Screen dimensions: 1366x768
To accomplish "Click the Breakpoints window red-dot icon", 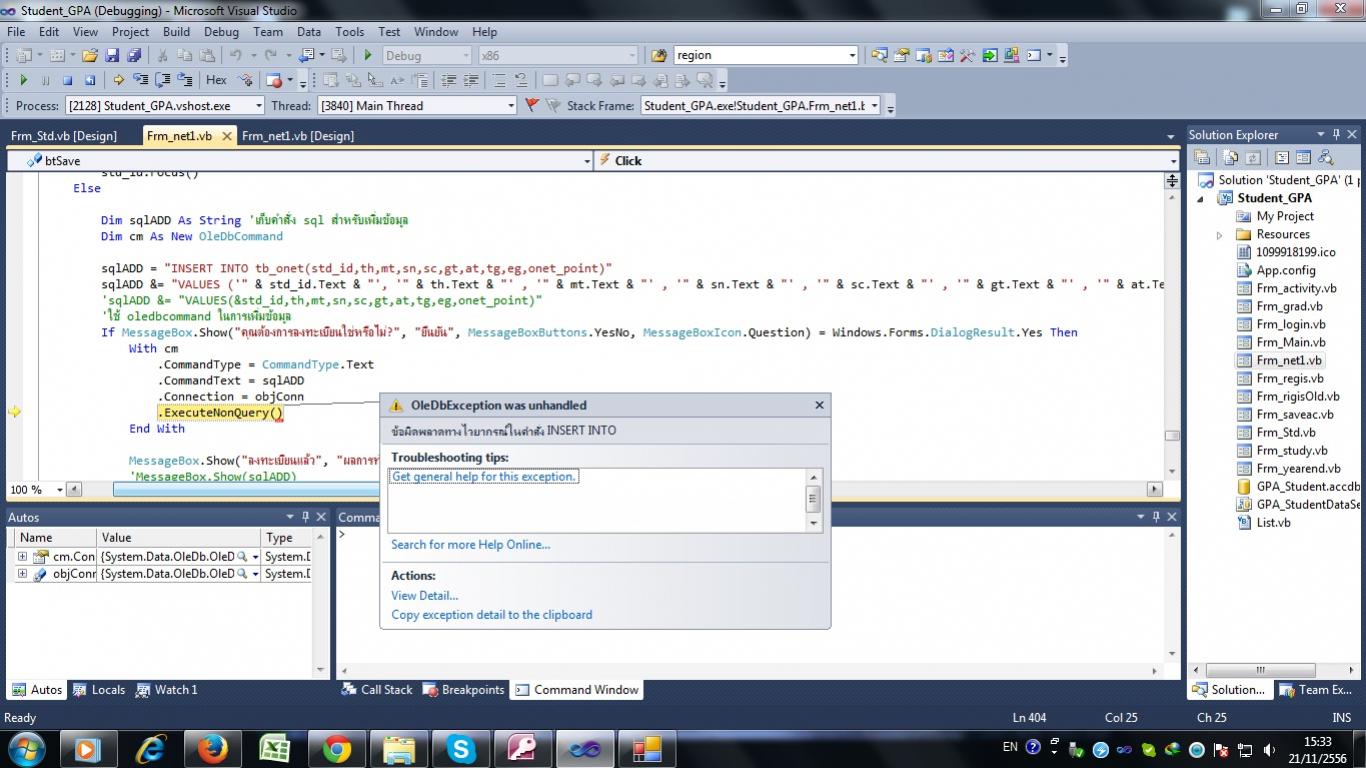I will [x=273, y=80].
